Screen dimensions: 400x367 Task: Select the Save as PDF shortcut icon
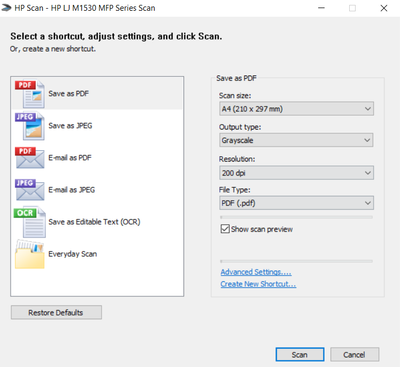pyautogui.click(x=29, y=94)
